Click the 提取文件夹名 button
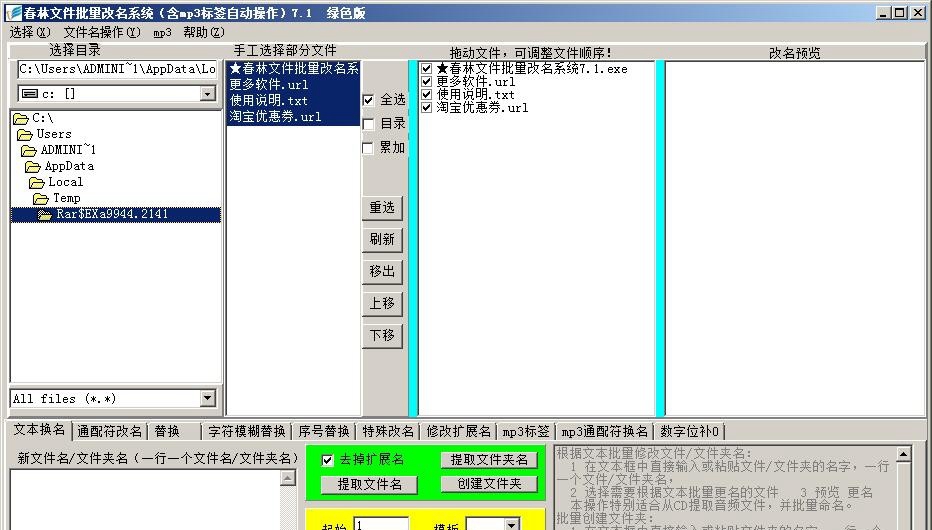932x530 pixels. point(489,460)
